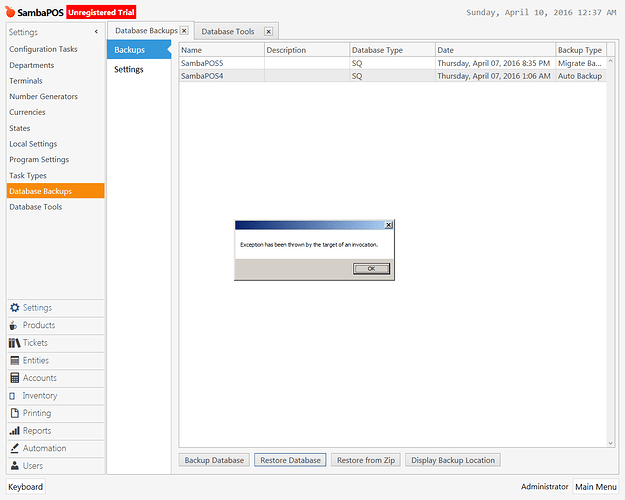Viewport: 625px width, 500px height.
Task: Select the Settings sub-tab under Backups
Action: (x=129, y=69)
